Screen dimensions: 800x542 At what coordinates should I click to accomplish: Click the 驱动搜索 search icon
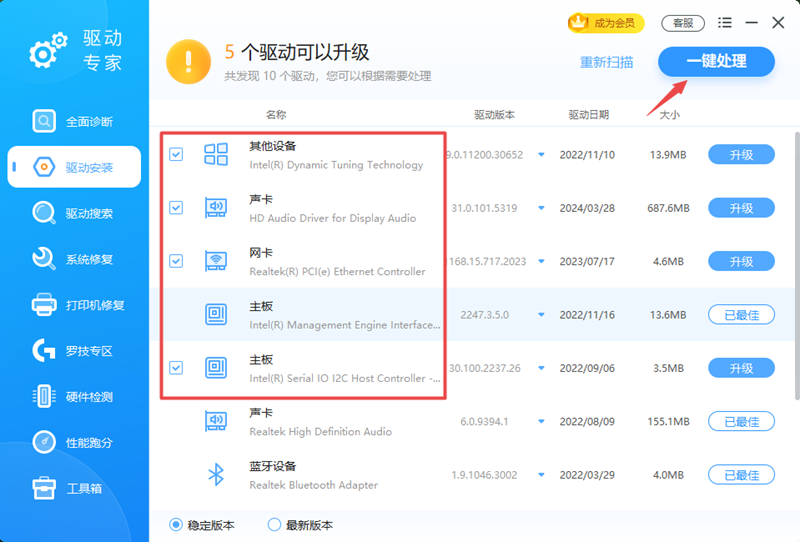(44, 213)
